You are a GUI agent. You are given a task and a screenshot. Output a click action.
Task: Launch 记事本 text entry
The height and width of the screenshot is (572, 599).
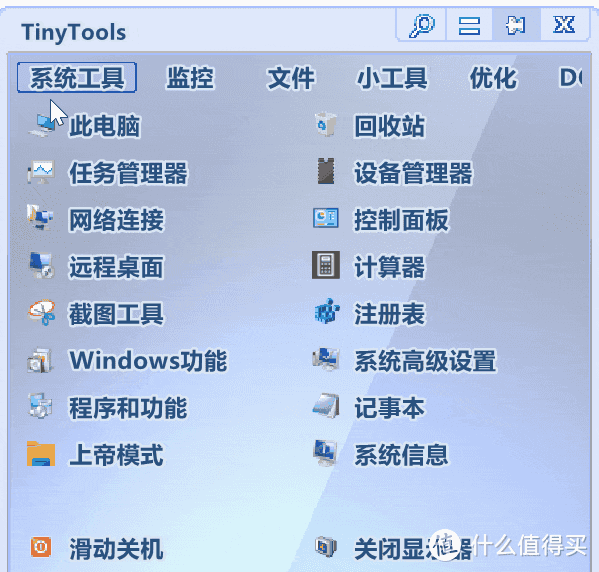[390, 408]
